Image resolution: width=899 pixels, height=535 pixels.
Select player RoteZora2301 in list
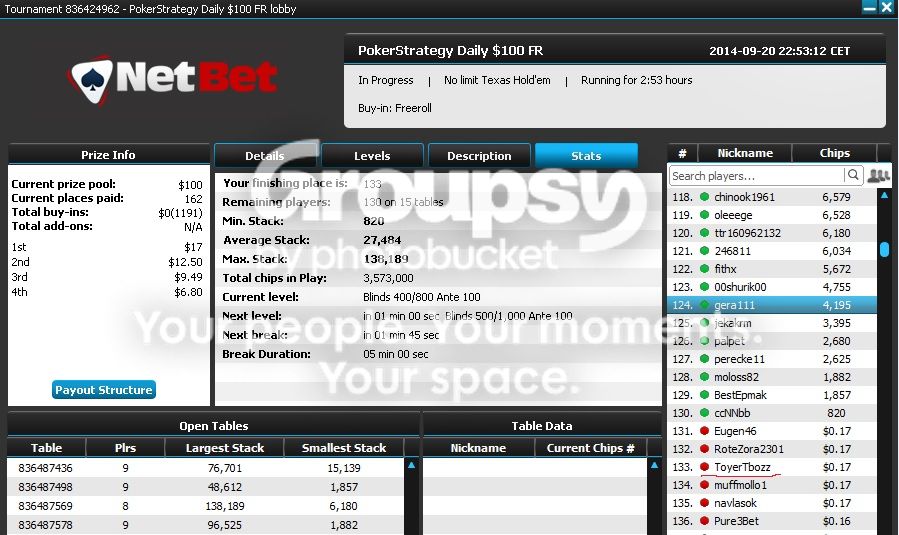click(x=772, y=449)
